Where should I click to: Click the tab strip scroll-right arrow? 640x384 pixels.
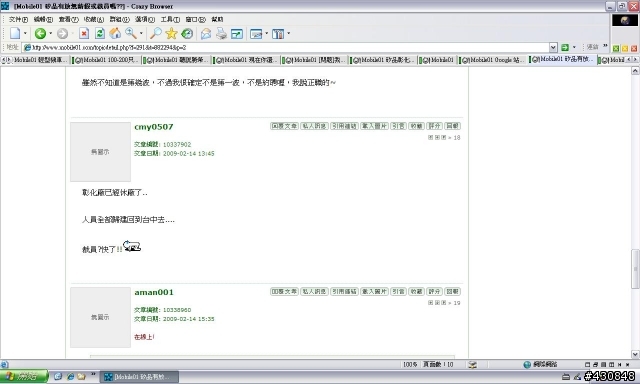635,60
